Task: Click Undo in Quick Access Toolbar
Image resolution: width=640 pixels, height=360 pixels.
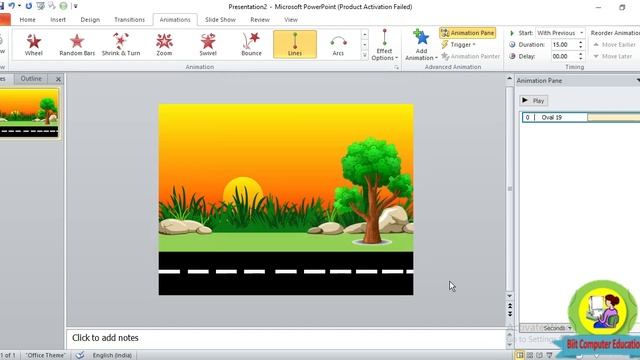Action: pos(11,6)
